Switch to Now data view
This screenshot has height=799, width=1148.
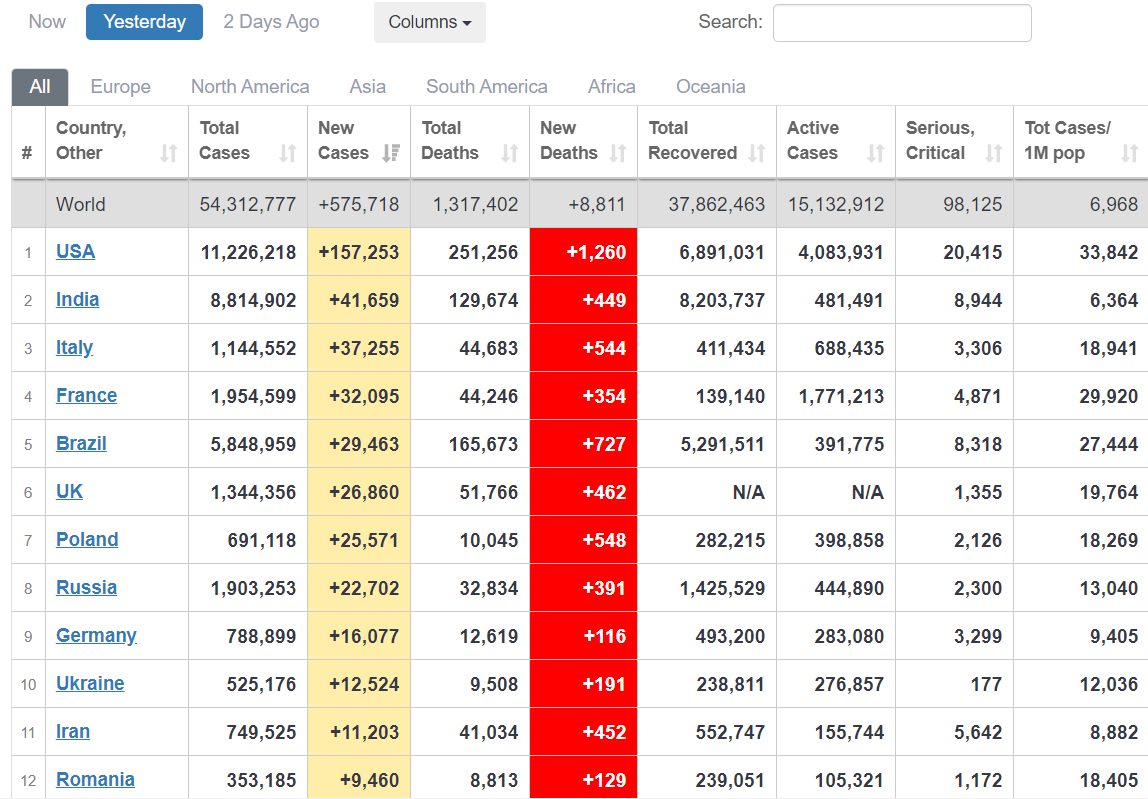click(x=47, y=22)
